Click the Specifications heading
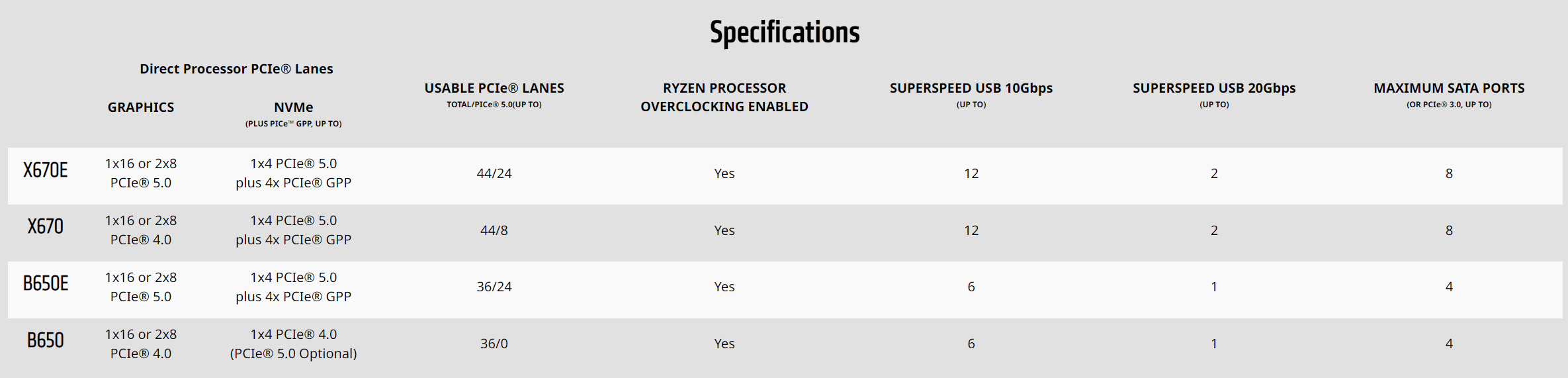Image resolution: width=1568 pixels, height=378 pixels. (x=785, y=32)
